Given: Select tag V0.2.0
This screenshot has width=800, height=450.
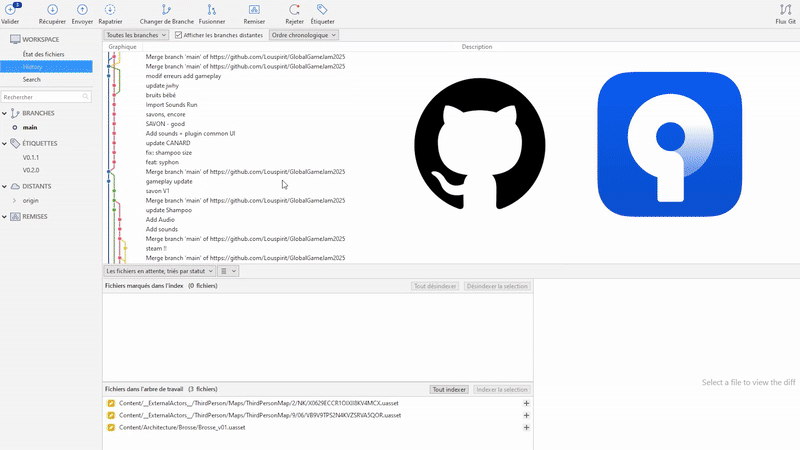Looking at the screenshot, I should click(31, 170).
